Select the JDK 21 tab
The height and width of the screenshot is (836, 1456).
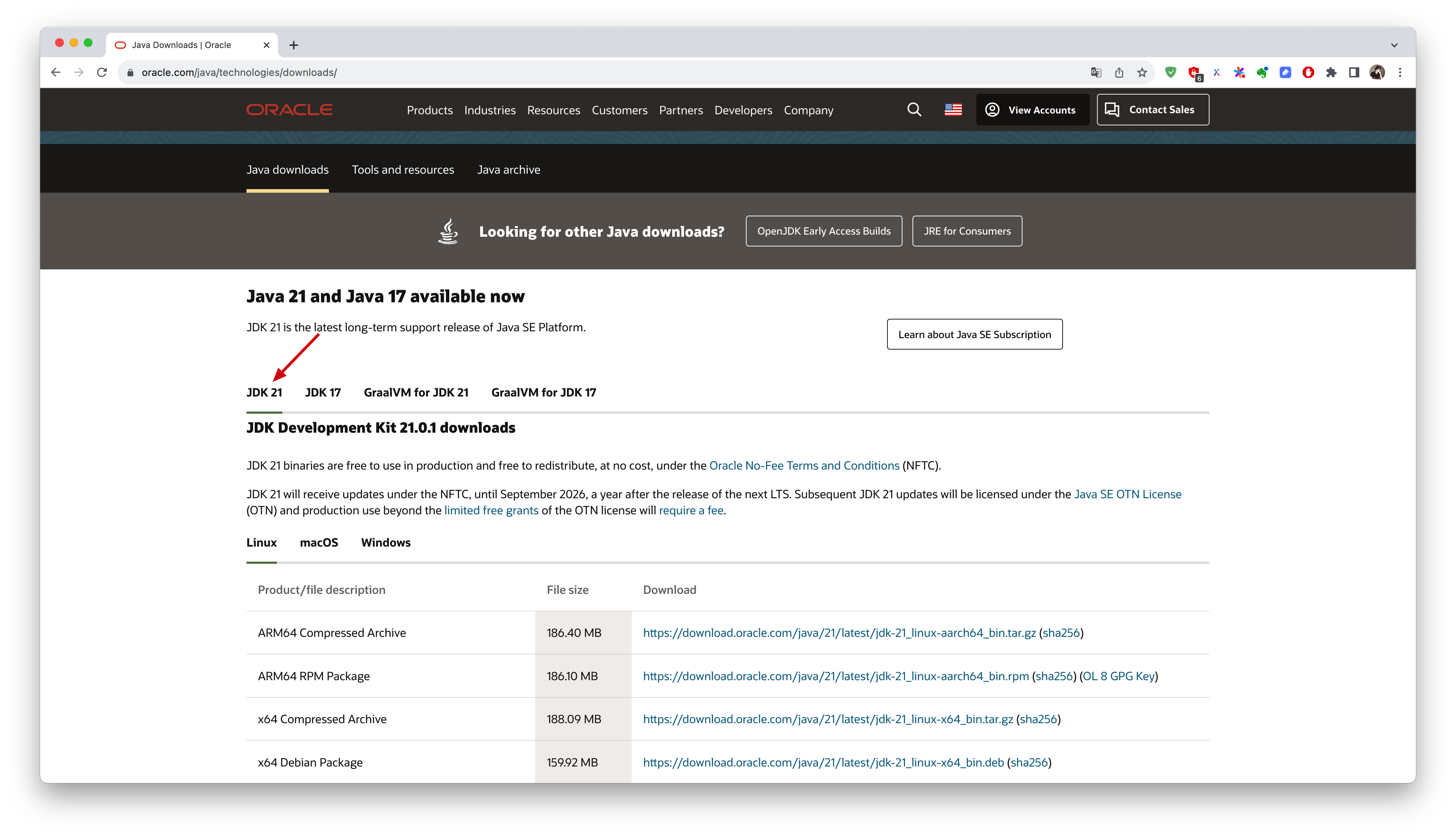point(264,392)
